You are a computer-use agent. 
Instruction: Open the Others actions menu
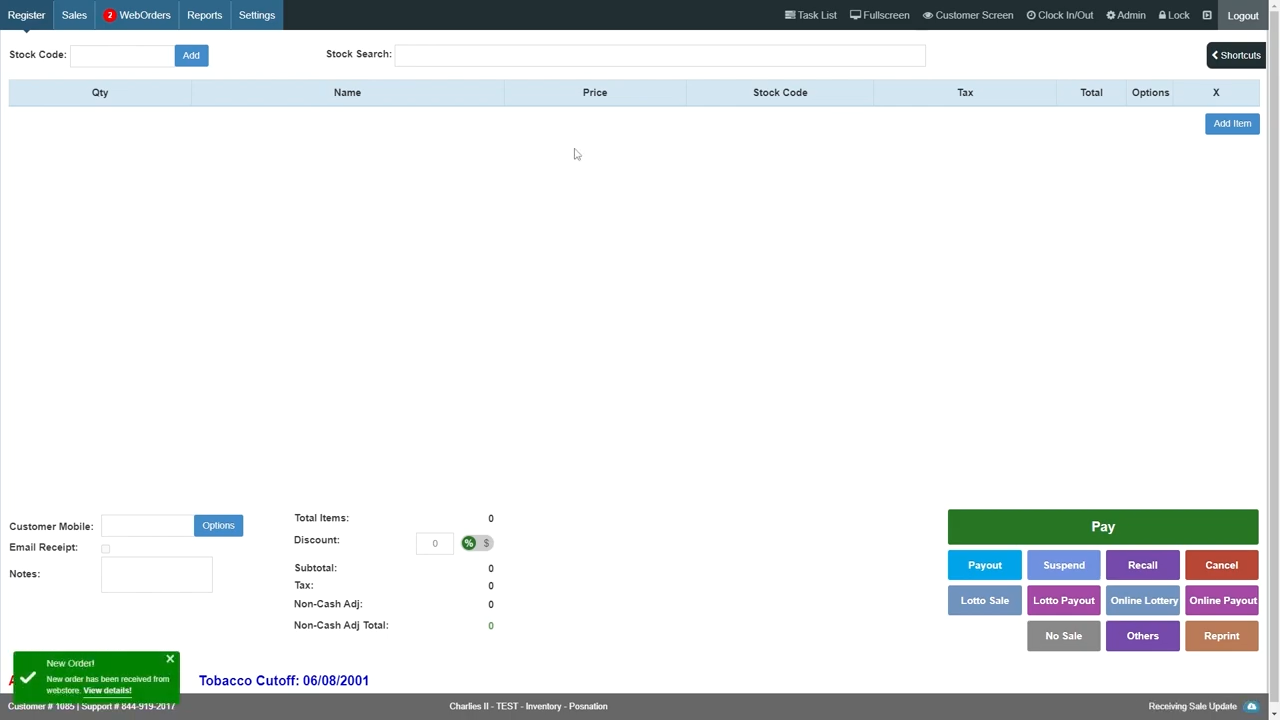click(1142, 636)
